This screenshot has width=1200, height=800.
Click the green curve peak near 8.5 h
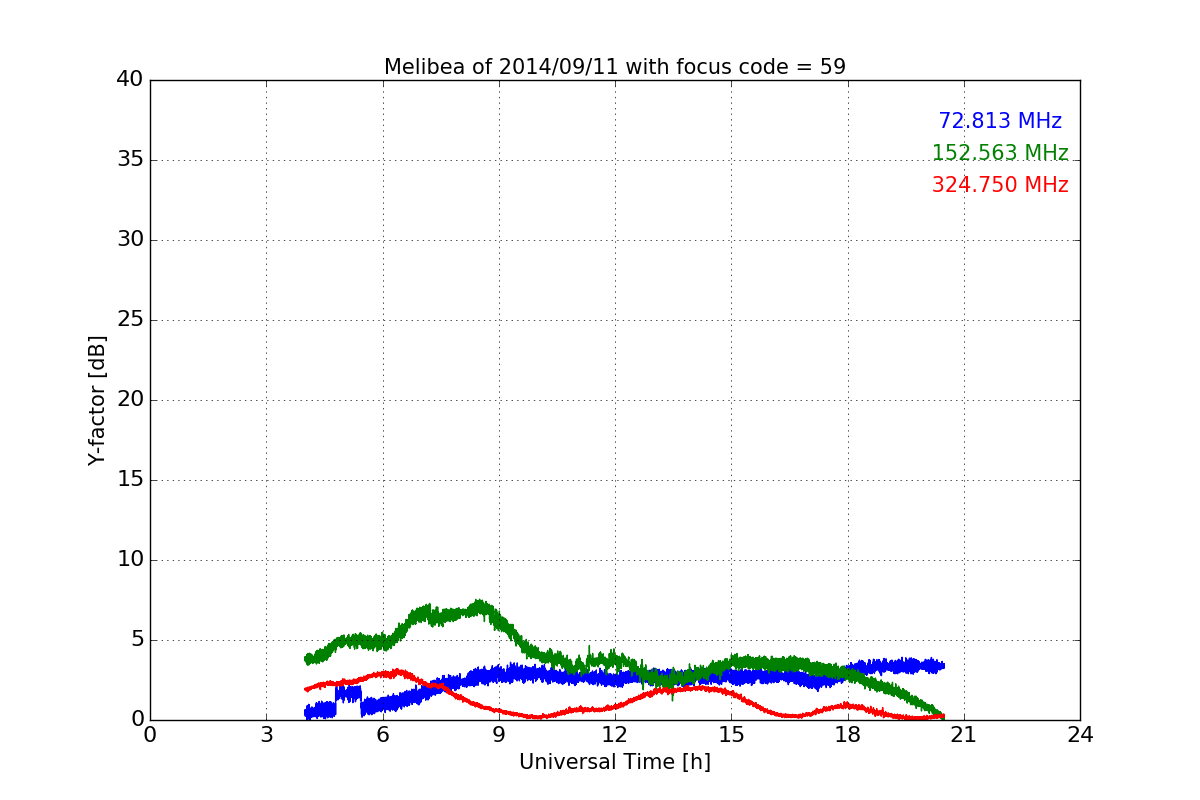(481, 606)
